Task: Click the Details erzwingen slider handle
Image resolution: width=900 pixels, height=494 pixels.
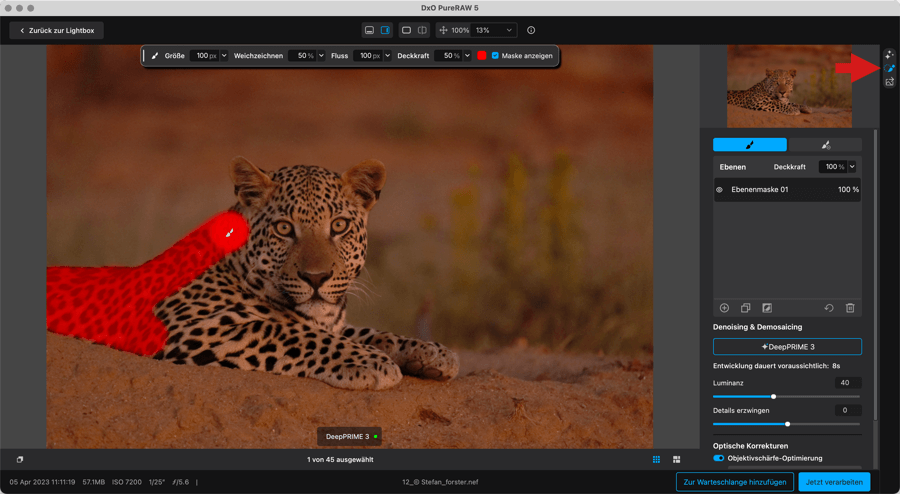Action: pos(788,424)
